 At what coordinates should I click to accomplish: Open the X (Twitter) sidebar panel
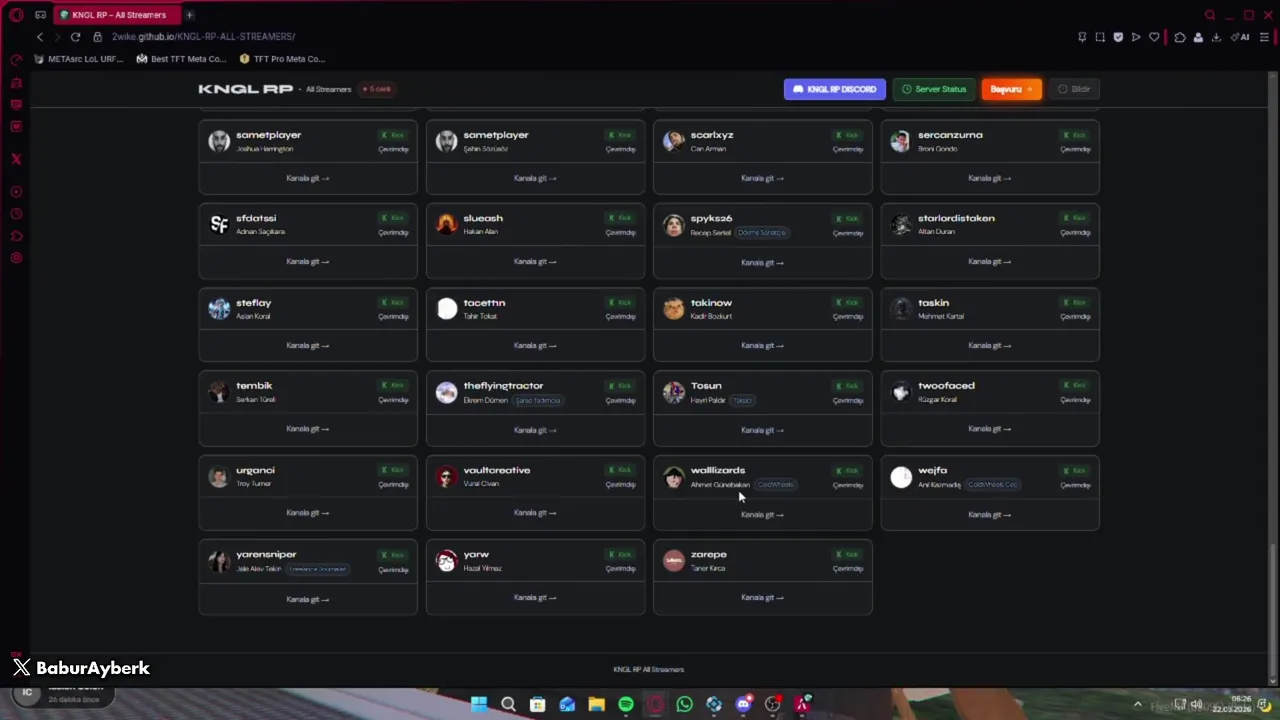(16, 159)
